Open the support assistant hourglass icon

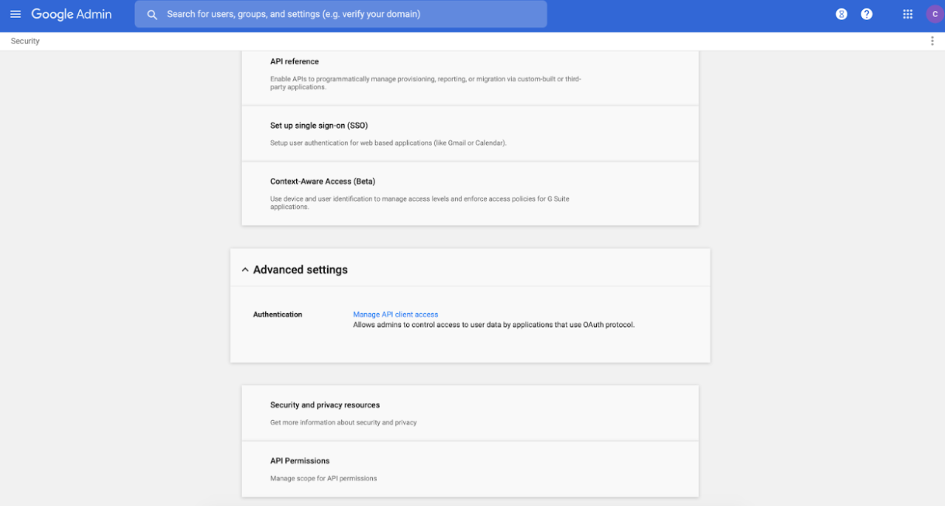[x=841, y=14]
